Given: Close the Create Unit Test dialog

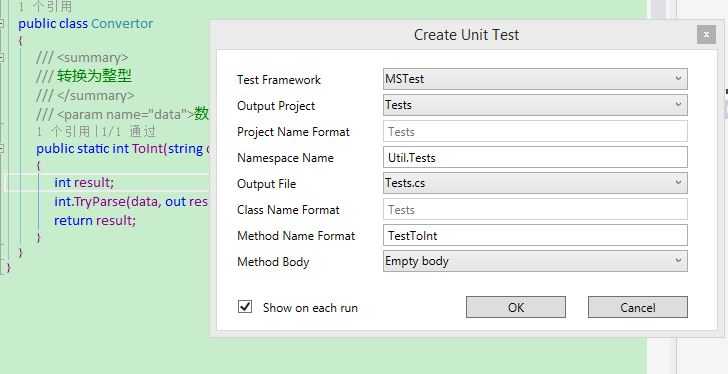Looking at the screenshot, I should [x=706, y=35].
